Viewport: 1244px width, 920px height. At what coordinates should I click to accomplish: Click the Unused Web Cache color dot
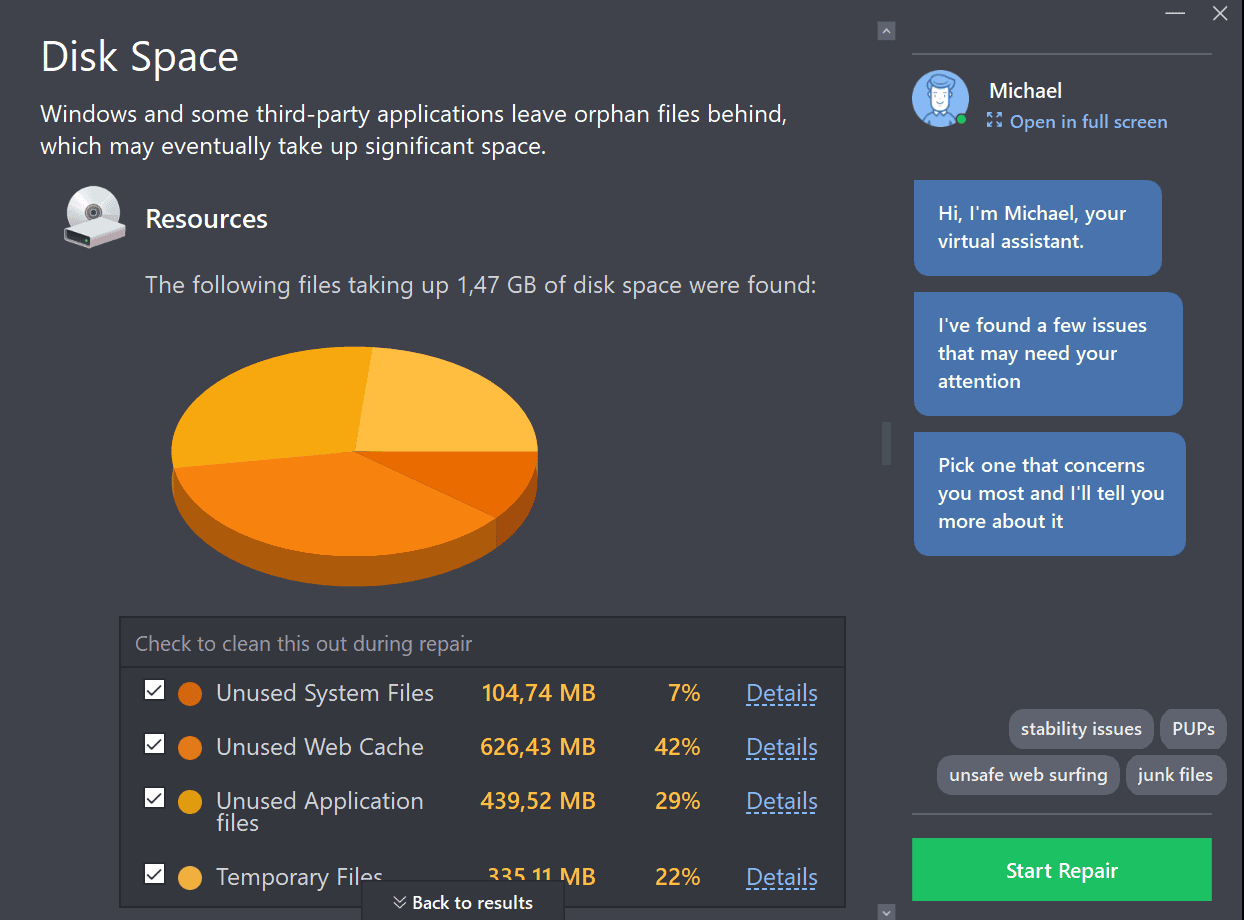(x=190, y=748)
